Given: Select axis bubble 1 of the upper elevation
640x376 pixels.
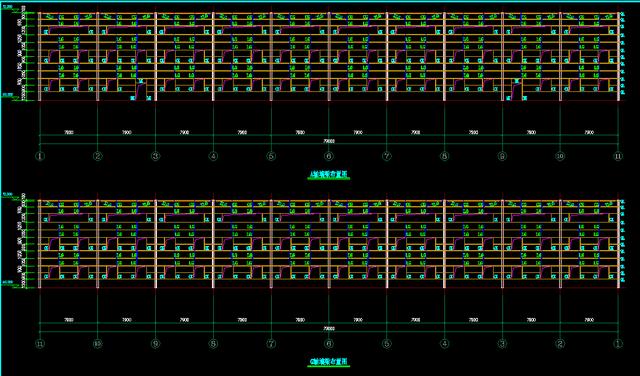Looking at the screenshot, I should point(40,156).
